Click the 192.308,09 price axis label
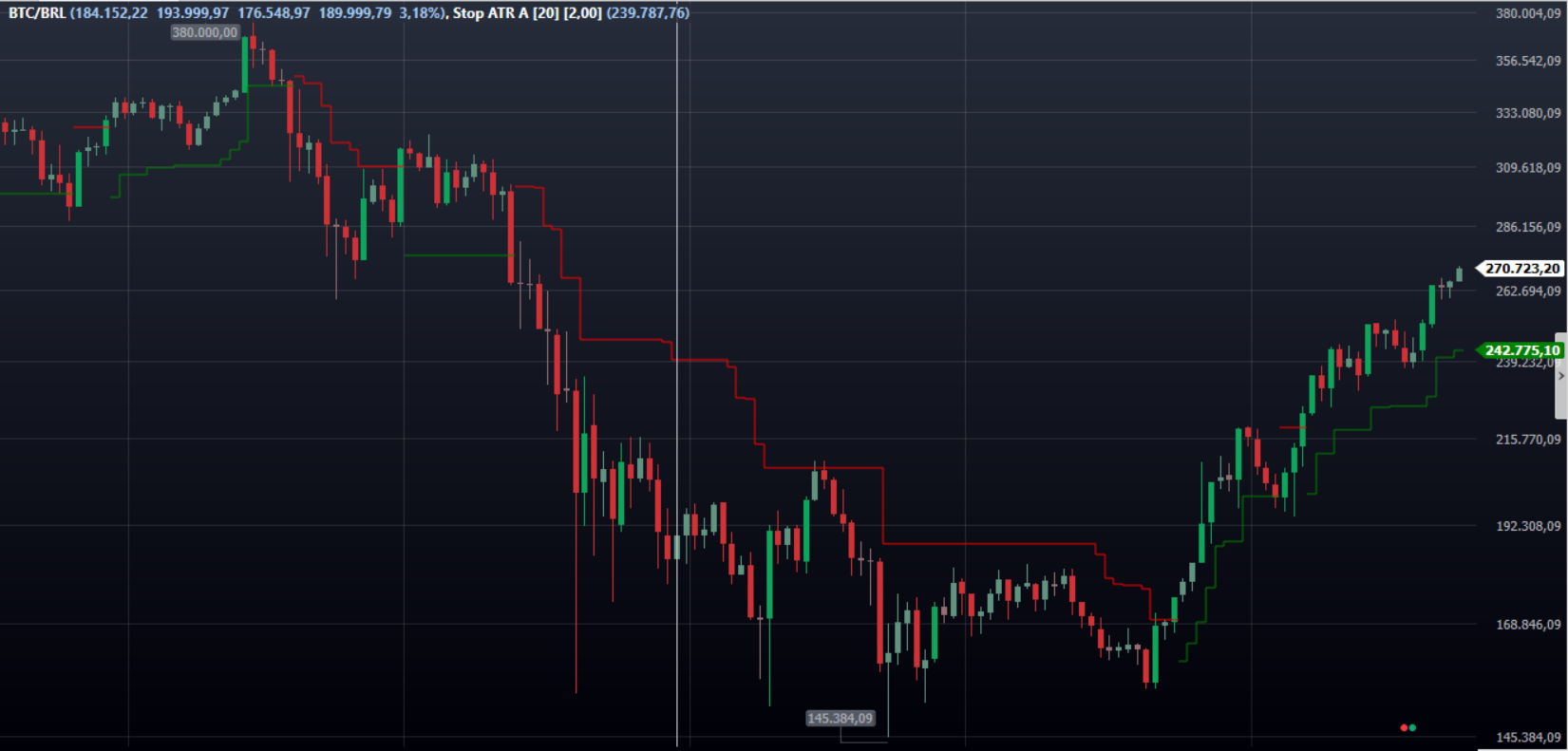Screen dimensions: 1568x751 1528,526
